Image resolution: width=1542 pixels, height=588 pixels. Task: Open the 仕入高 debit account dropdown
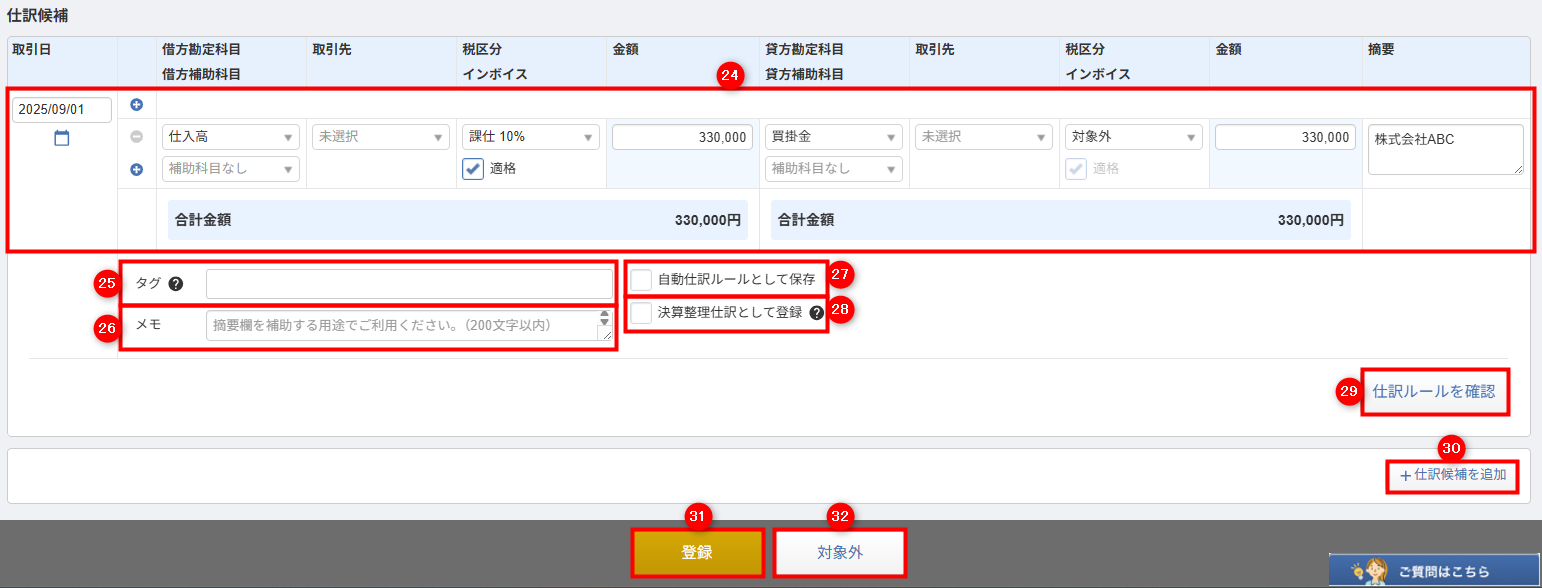point(231,137)
